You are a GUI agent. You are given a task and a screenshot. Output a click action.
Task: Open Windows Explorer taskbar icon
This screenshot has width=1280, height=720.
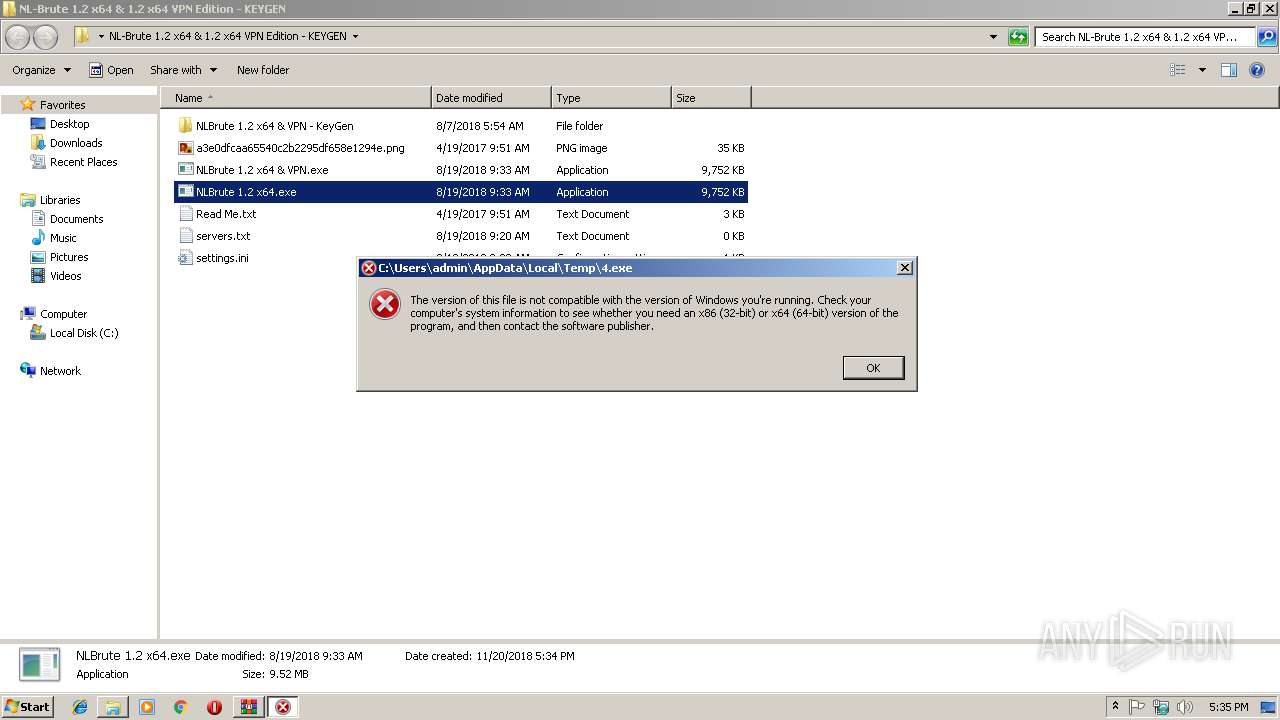click(x=113, y=707)
